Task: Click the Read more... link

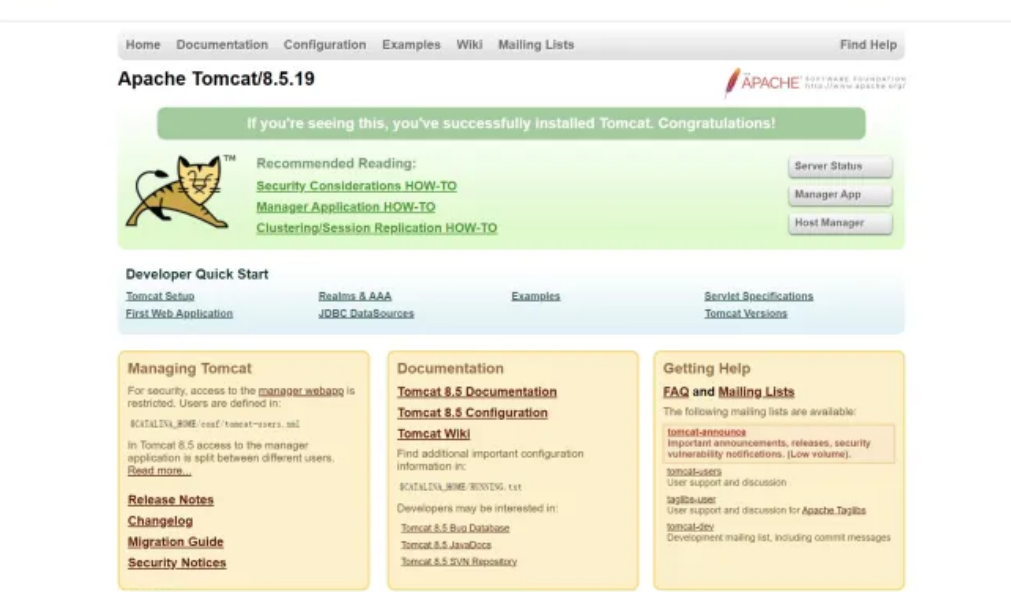Action: click(159, 471)
